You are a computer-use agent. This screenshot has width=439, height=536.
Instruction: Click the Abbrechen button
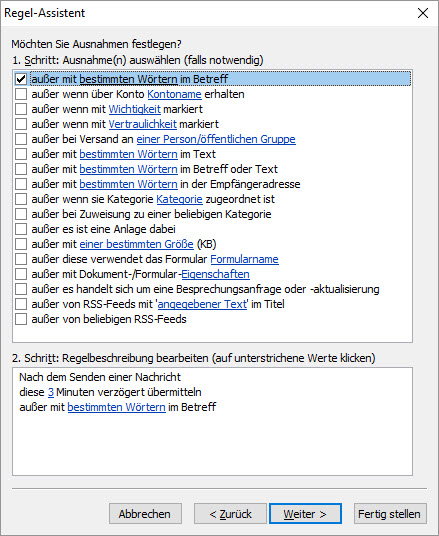pos(145,513)
